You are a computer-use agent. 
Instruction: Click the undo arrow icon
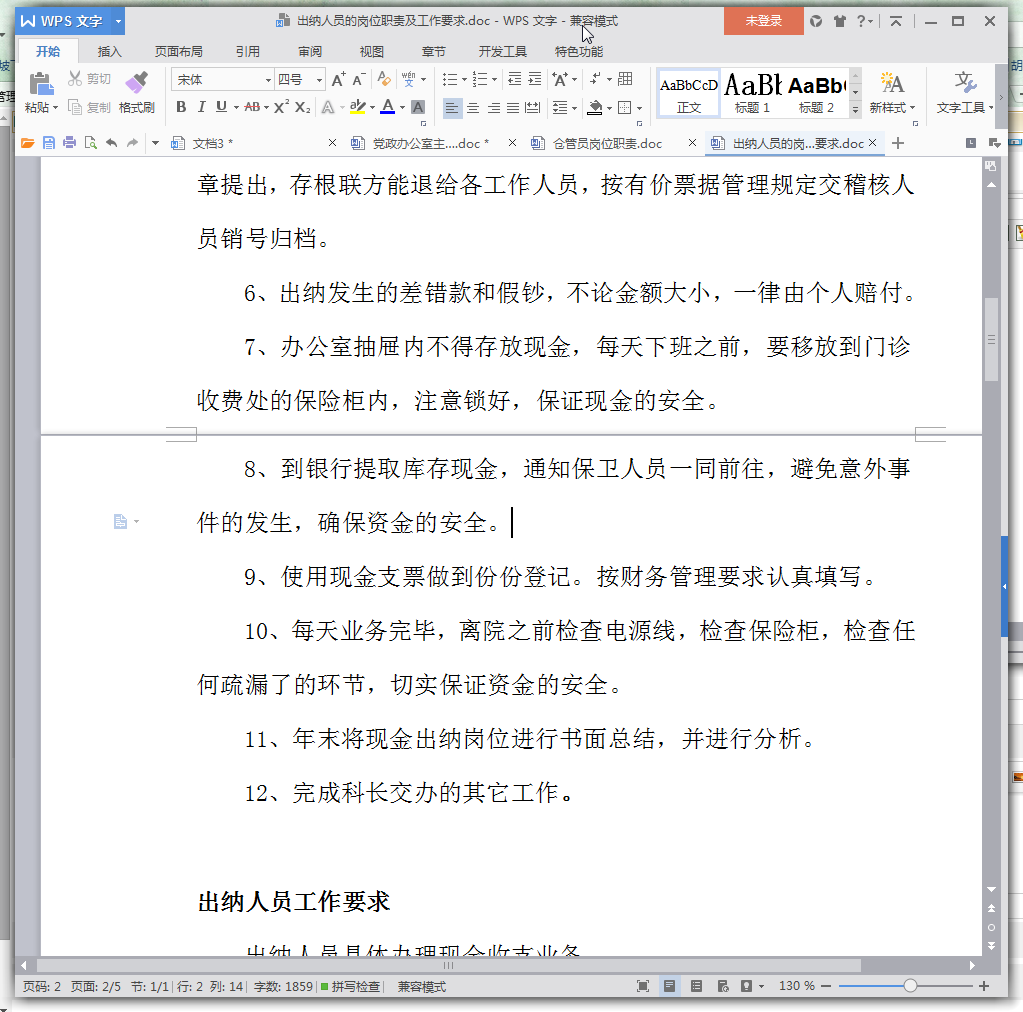click(x=111, y=143)
